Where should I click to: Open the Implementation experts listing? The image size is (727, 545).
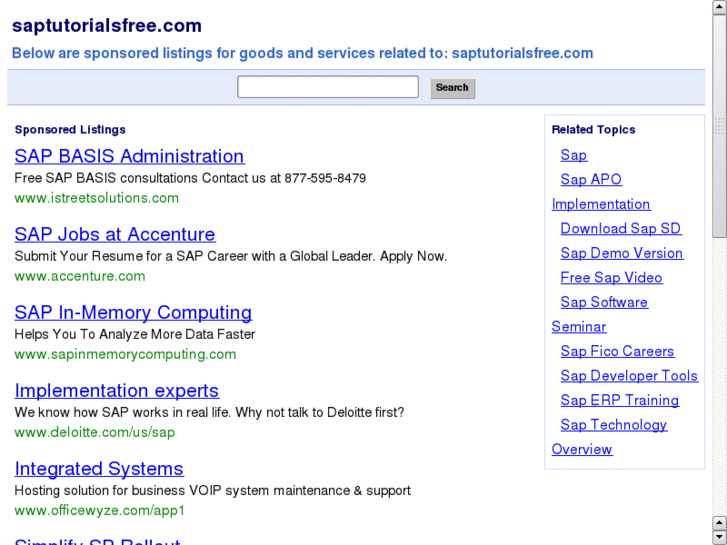tap(117, 391)
